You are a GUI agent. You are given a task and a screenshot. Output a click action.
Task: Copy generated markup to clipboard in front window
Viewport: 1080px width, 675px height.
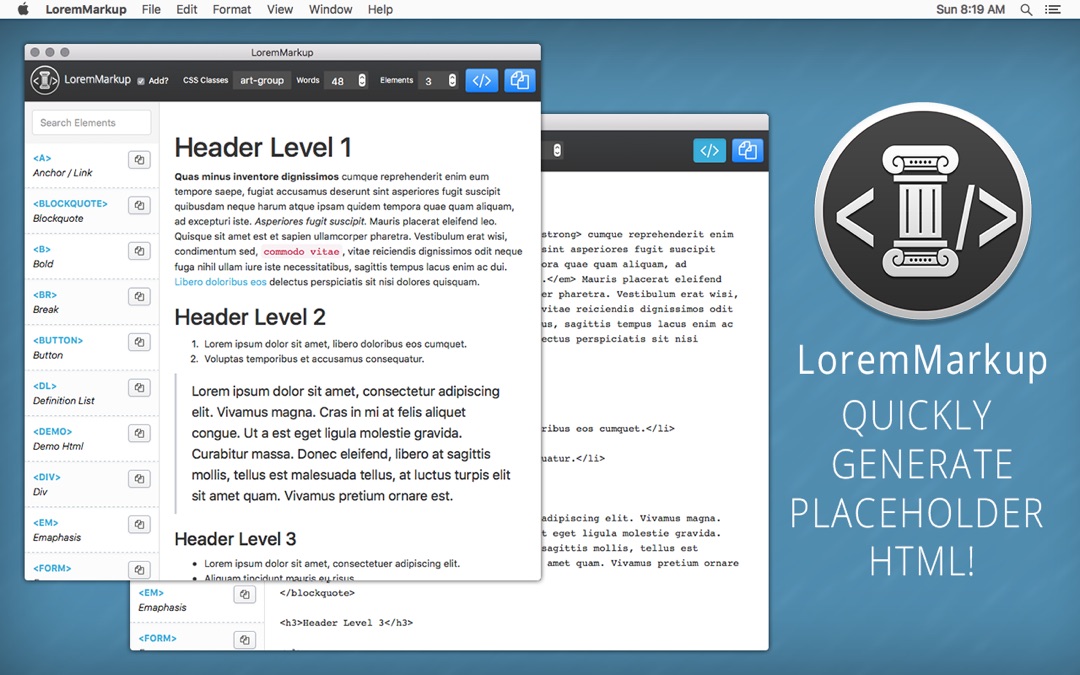point(520,81)
